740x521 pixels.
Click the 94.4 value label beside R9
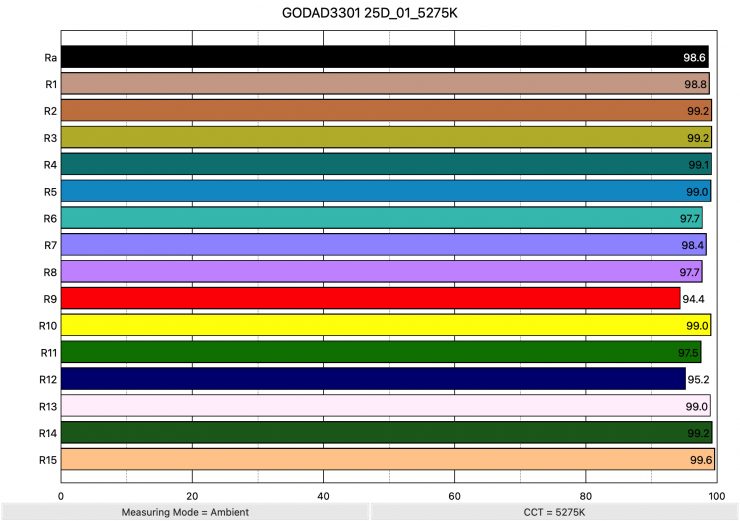click(695, 299)
